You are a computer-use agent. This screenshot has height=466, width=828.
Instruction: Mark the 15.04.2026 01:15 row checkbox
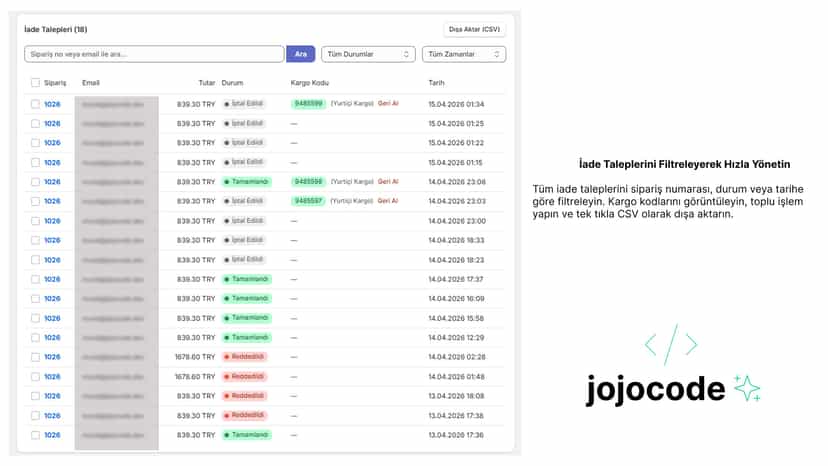click(x=35, y=162)
